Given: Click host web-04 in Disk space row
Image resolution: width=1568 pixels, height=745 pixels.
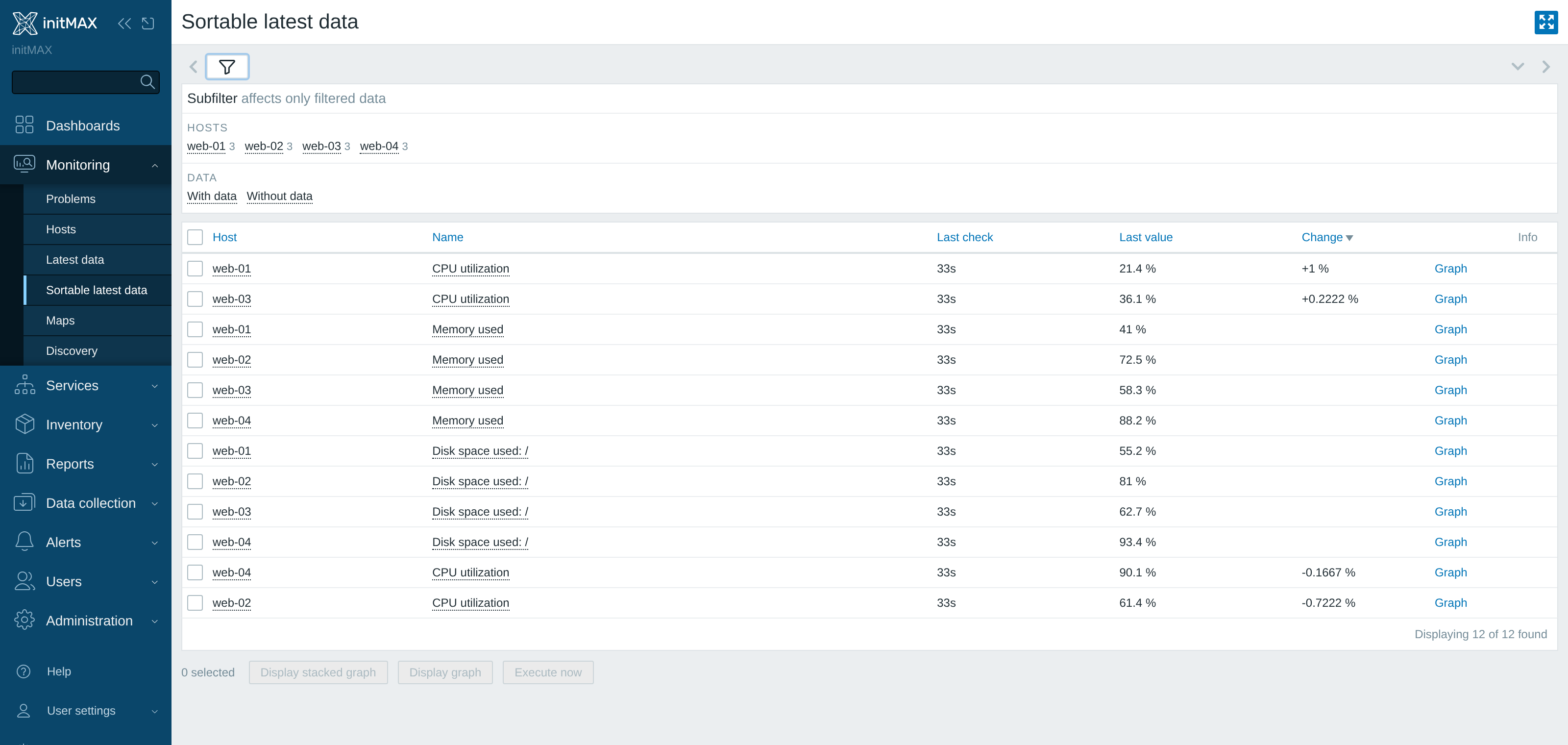Looking at the screenshot, I should coord(231,542).
